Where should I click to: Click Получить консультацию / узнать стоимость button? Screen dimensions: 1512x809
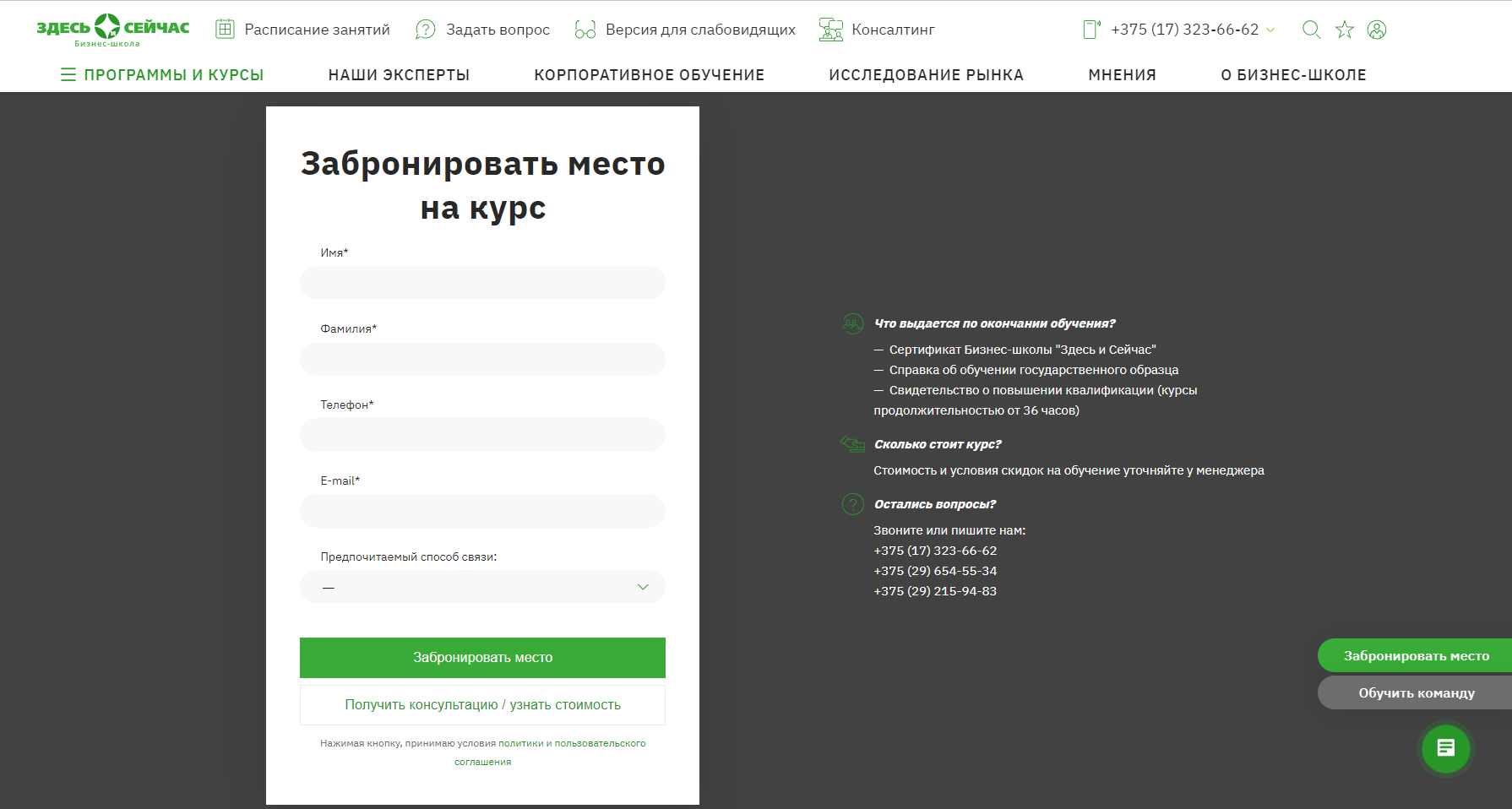pyautogui.click(x=482, y=705)
